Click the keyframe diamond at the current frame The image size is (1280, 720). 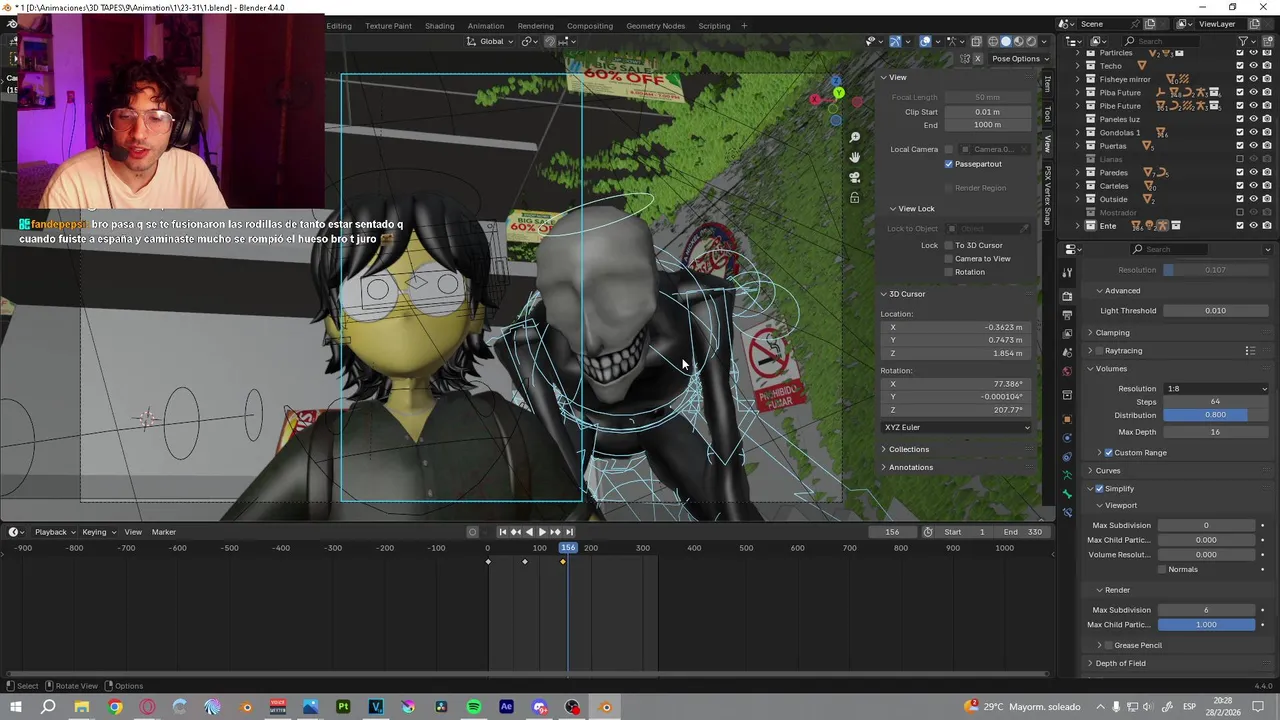pyautogui.click(x=563, y=561)
